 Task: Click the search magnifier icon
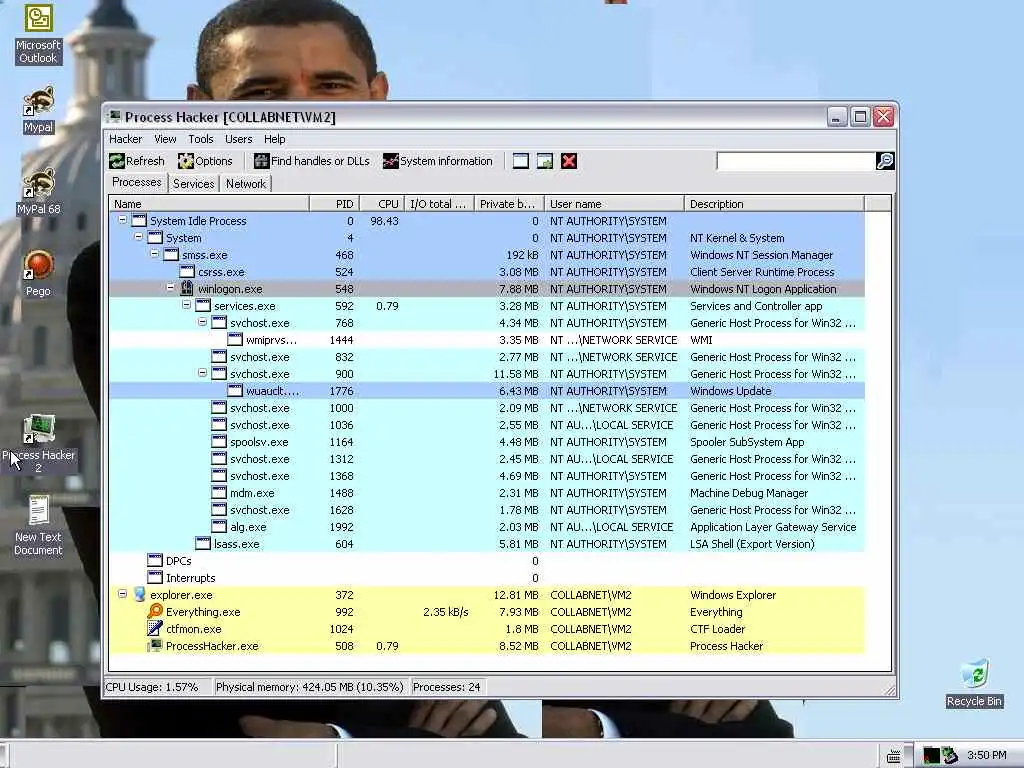pyautogui.click(x=885, y=161)
